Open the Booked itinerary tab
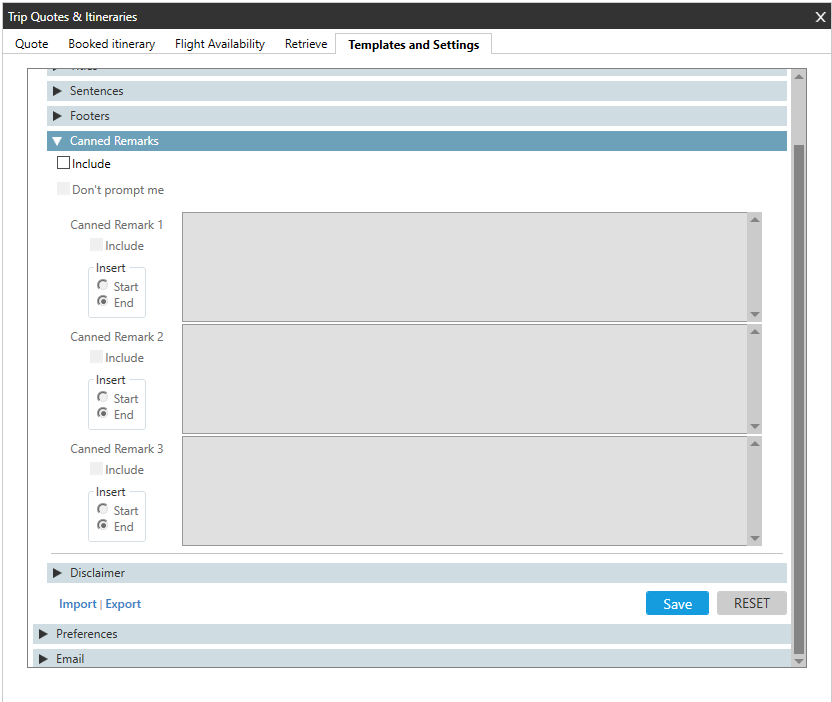The height and width of the screenshot is (702, 832). point(111,44)
